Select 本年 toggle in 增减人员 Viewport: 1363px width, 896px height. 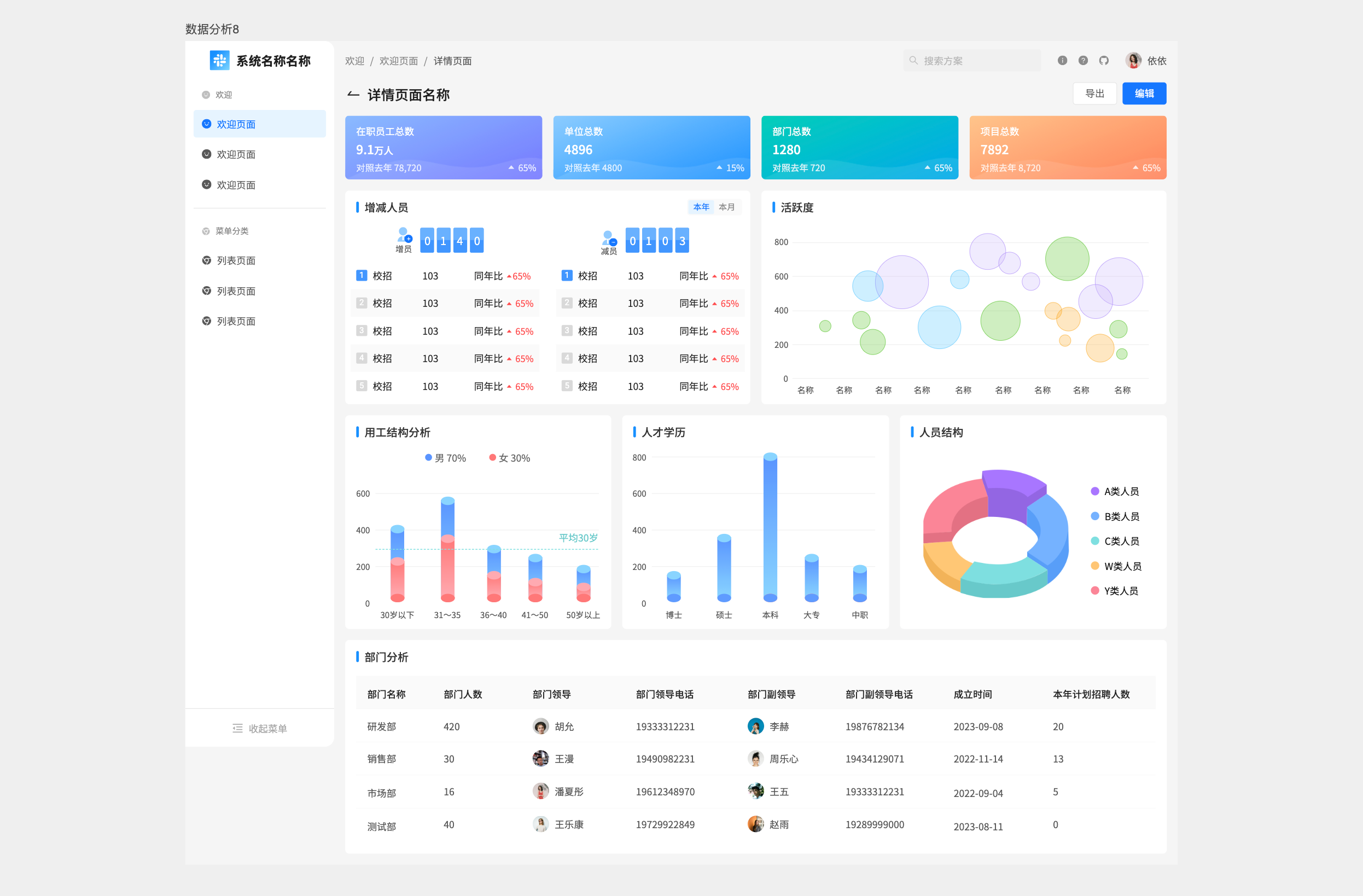(701, 207)
